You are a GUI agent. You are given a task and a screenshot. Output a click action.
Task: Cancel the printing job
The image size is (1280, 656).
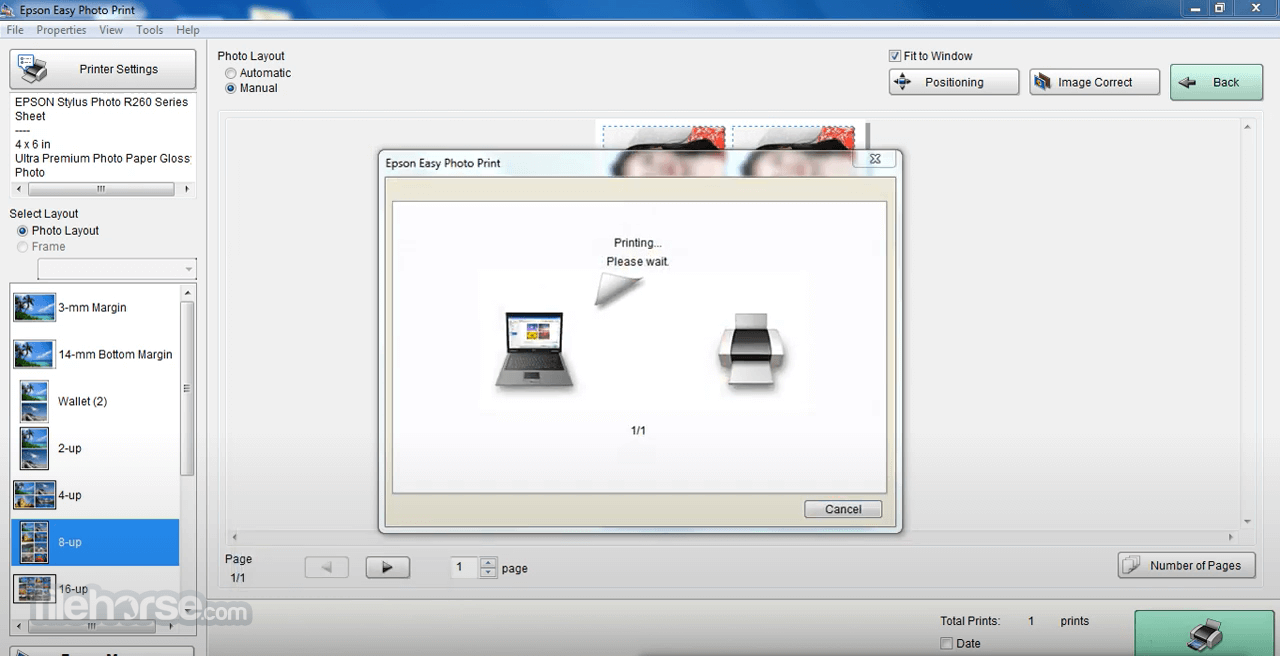[x=843, y=509]
